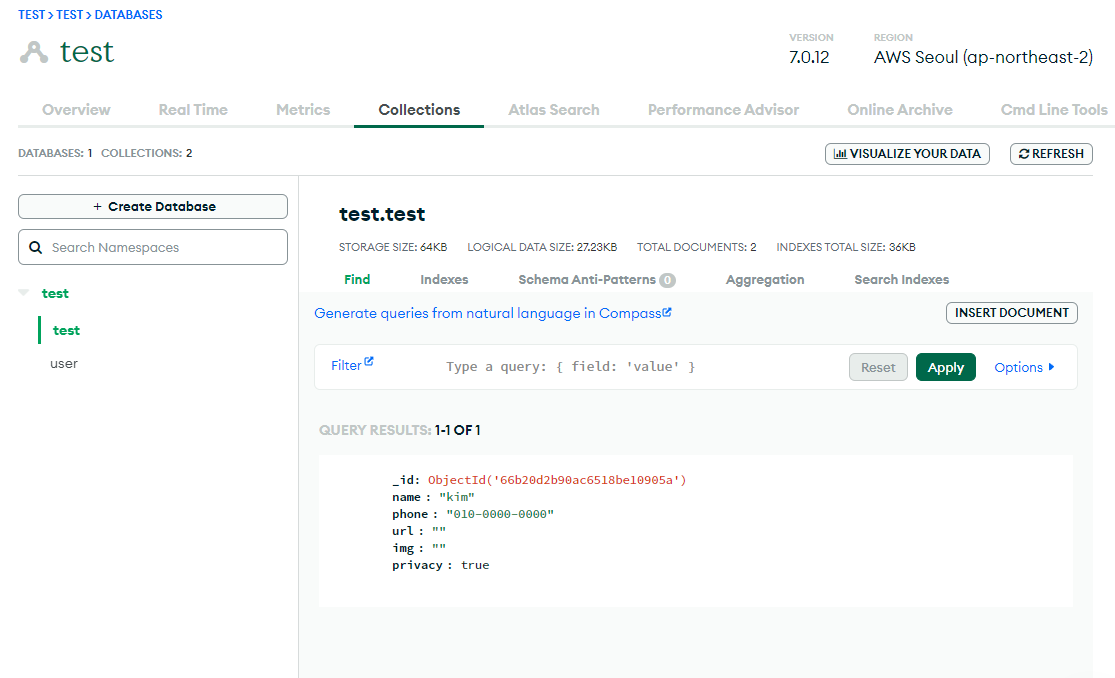This screenshot has width=1115, height=678.
Task: Open the Performance Advisor tab
Action: (723, 110)
